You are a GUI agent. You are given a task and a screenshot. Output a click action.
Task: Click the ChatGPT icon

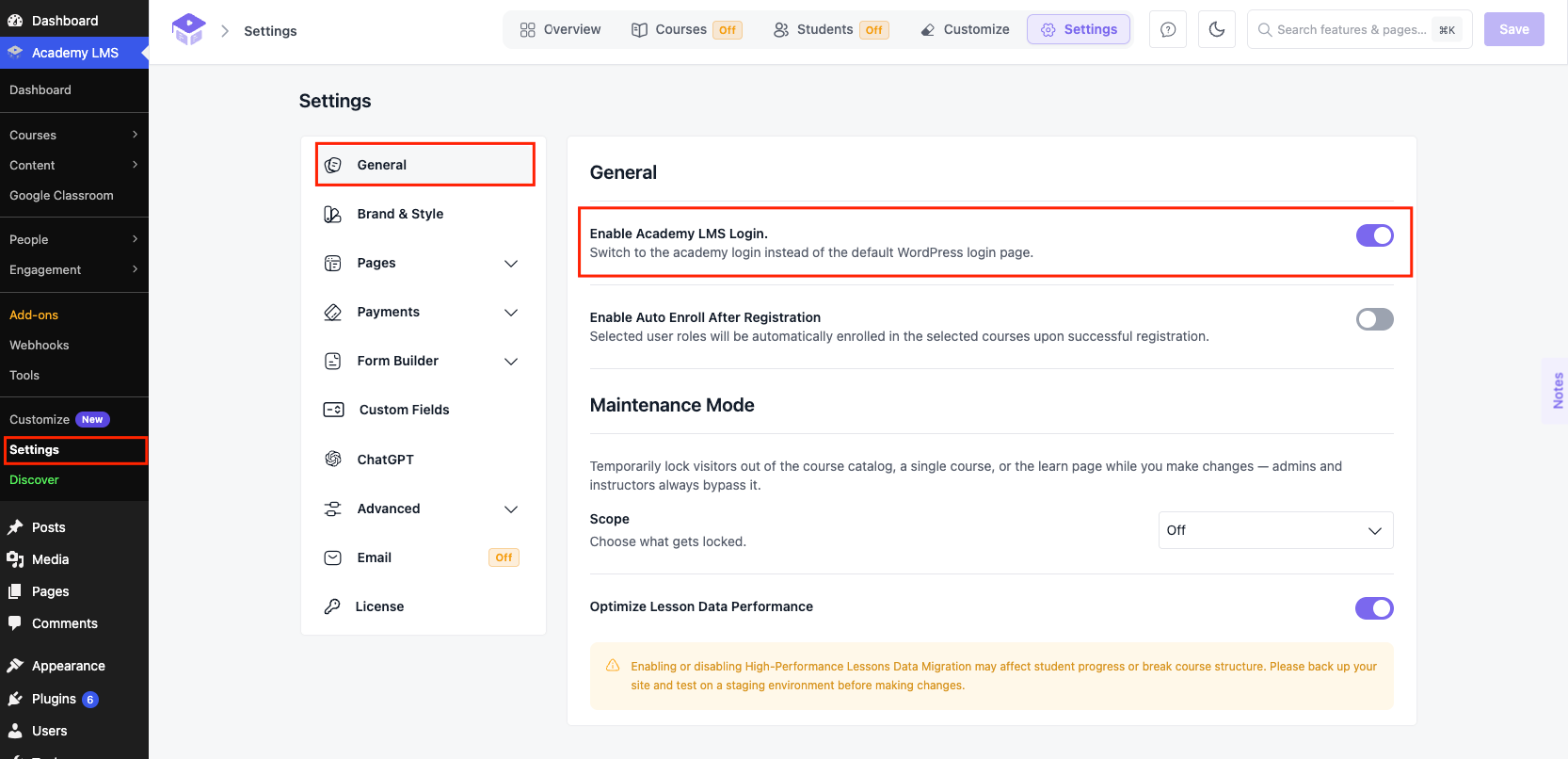(333, 460)
